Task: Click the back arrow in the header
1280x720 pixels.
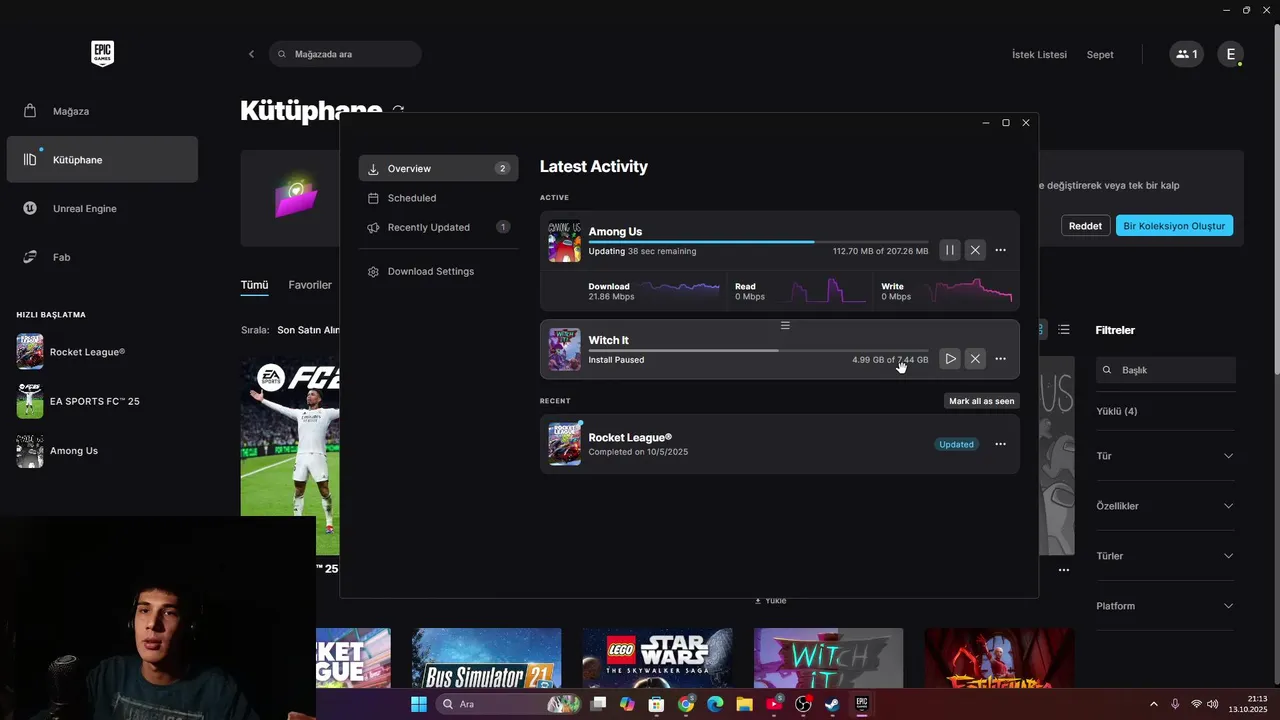Action: [x=251, y=54]
